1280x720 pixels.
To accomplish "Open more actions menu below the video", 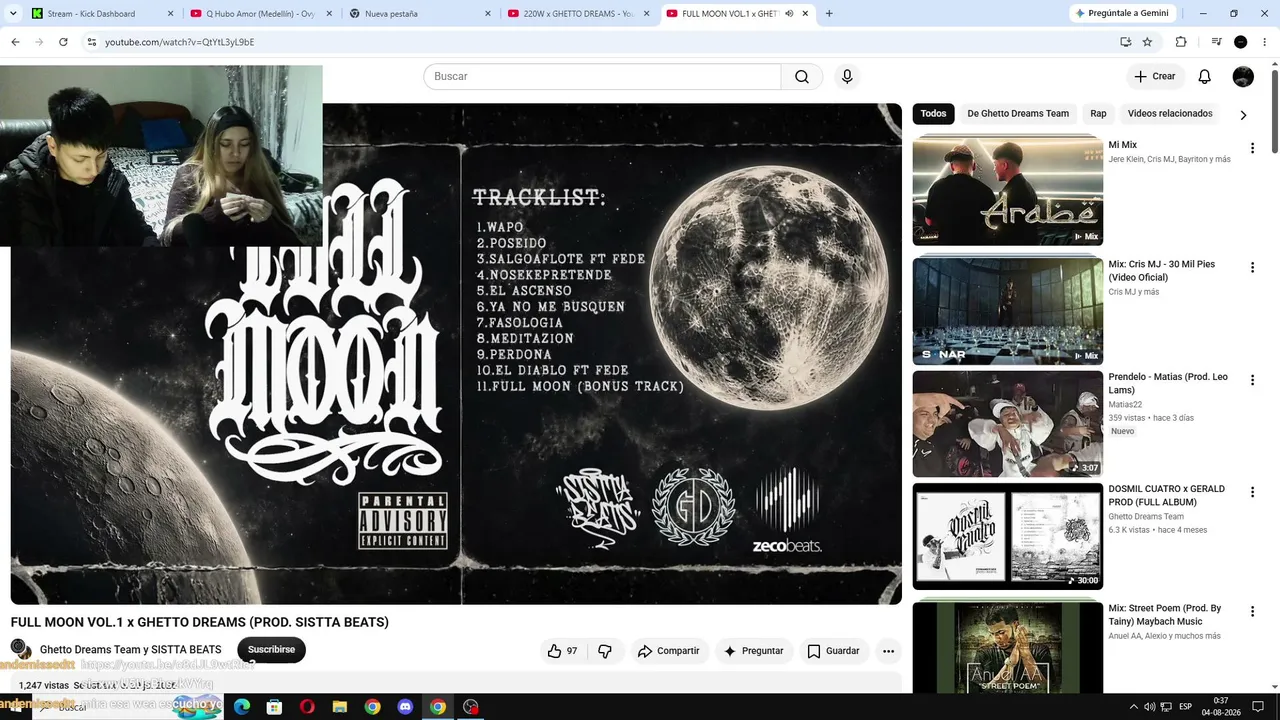I will pos(888,651).
